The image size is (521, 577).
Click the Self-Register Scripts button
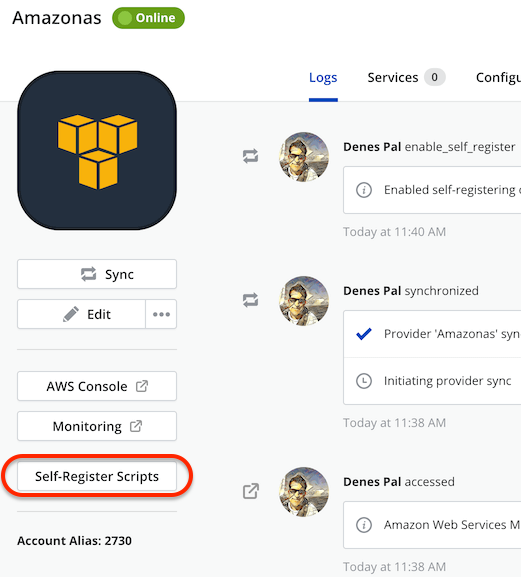click(97, 476)
